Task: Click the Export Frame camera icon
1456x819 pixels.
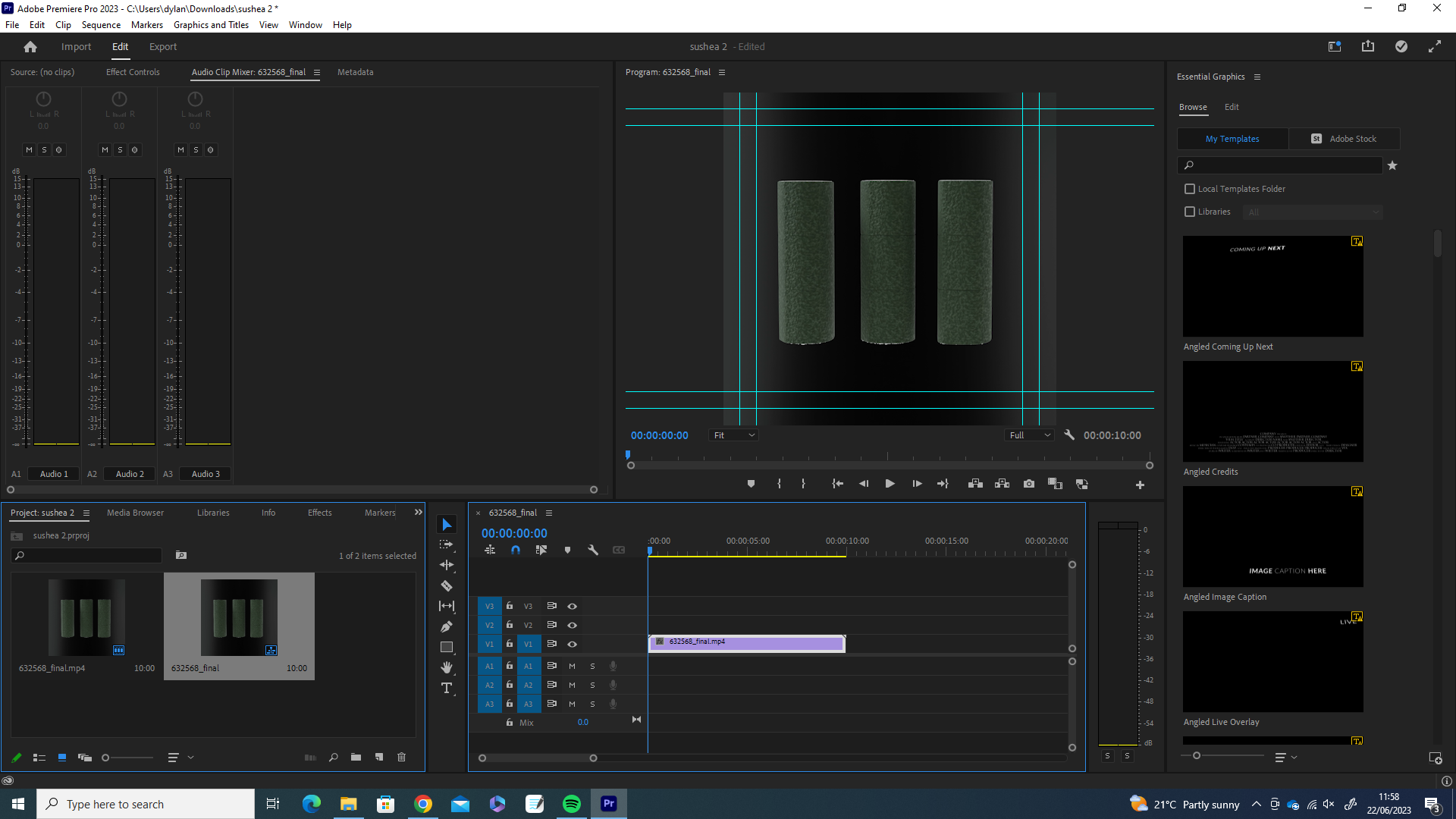Action: pyautogui.click(x=1029, y=483)
